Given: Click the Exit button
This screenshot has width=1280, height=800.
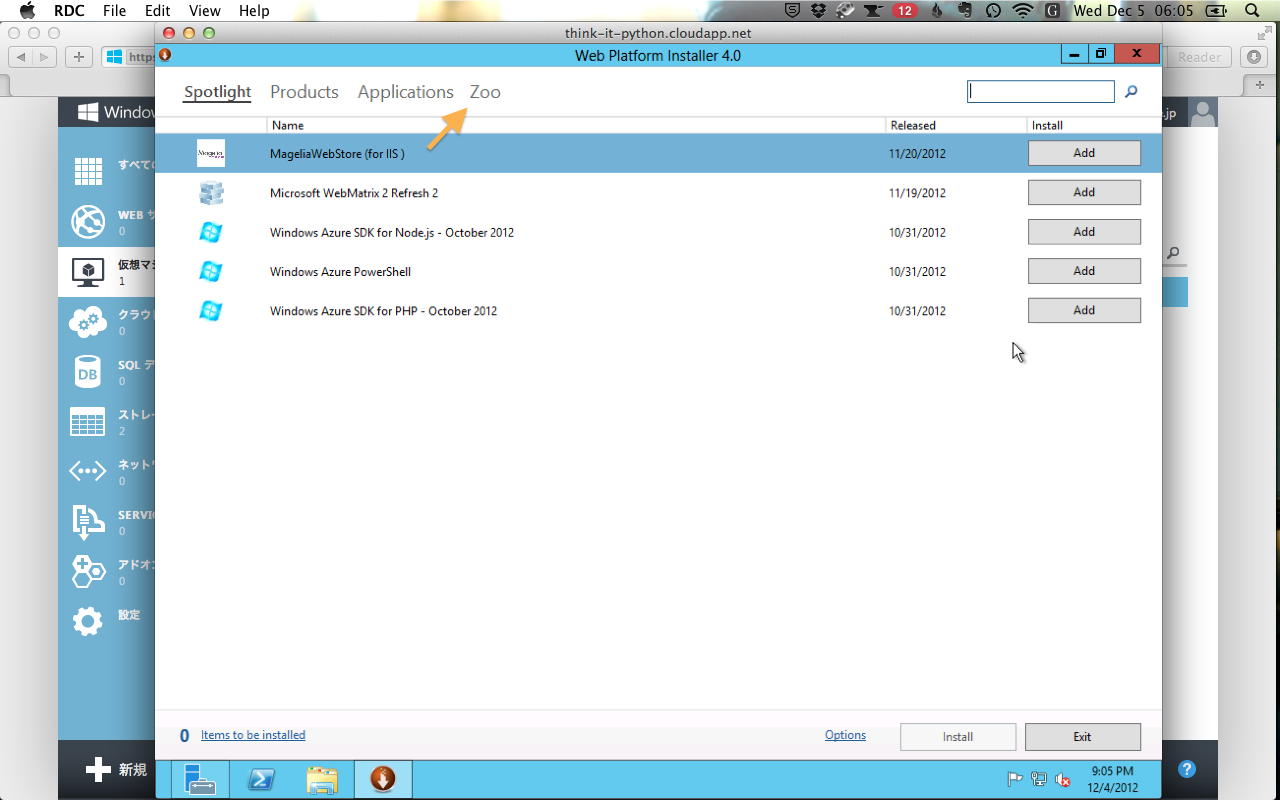Looking at the screenshot, I should (1082, 737).
